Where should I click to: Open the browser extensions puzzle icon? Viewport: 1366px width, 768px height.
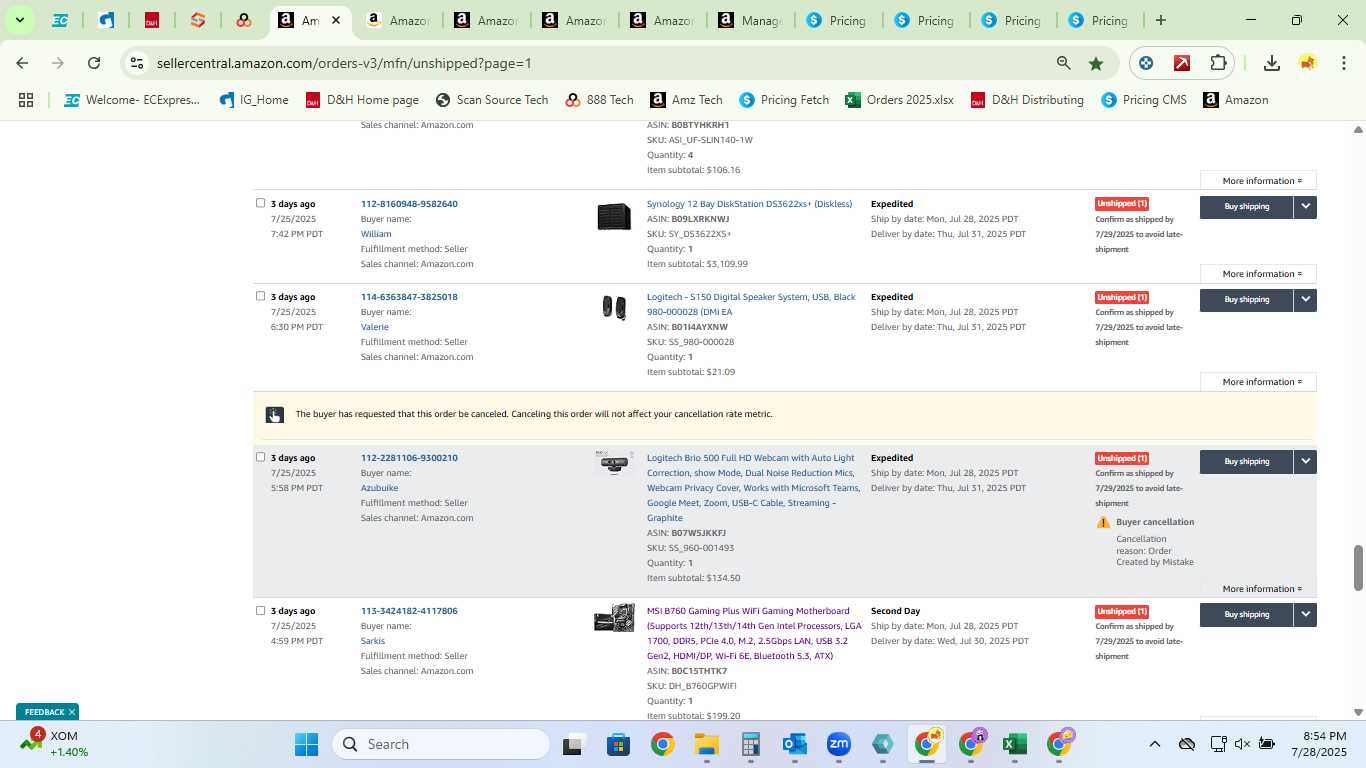pyautogui.click(x=1218, y=63)
